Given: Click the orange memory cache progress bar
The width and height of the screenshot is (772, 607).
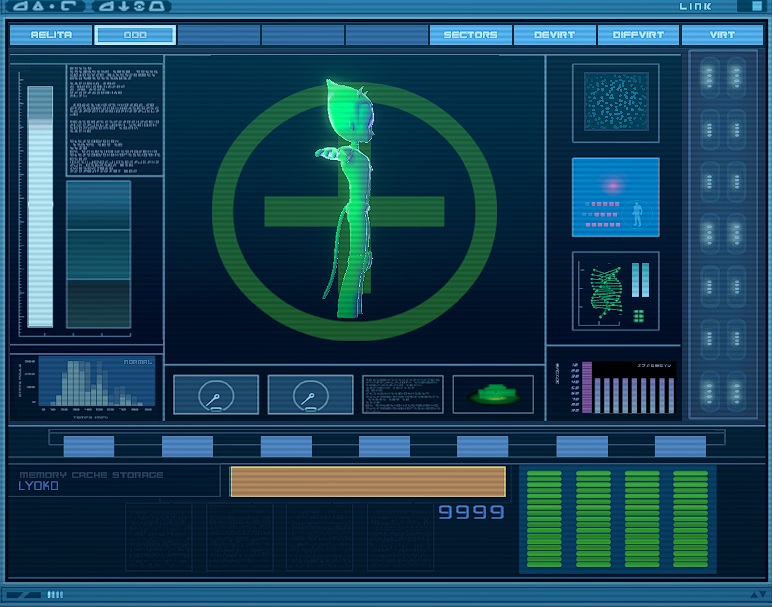Looking at the screenshot, I should [x=368, y=481].
